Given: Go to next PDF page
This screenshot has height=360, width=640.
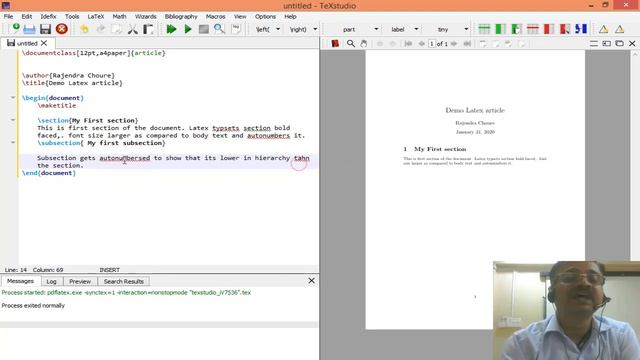Looking at the screenshot, I should coord(454,44).
